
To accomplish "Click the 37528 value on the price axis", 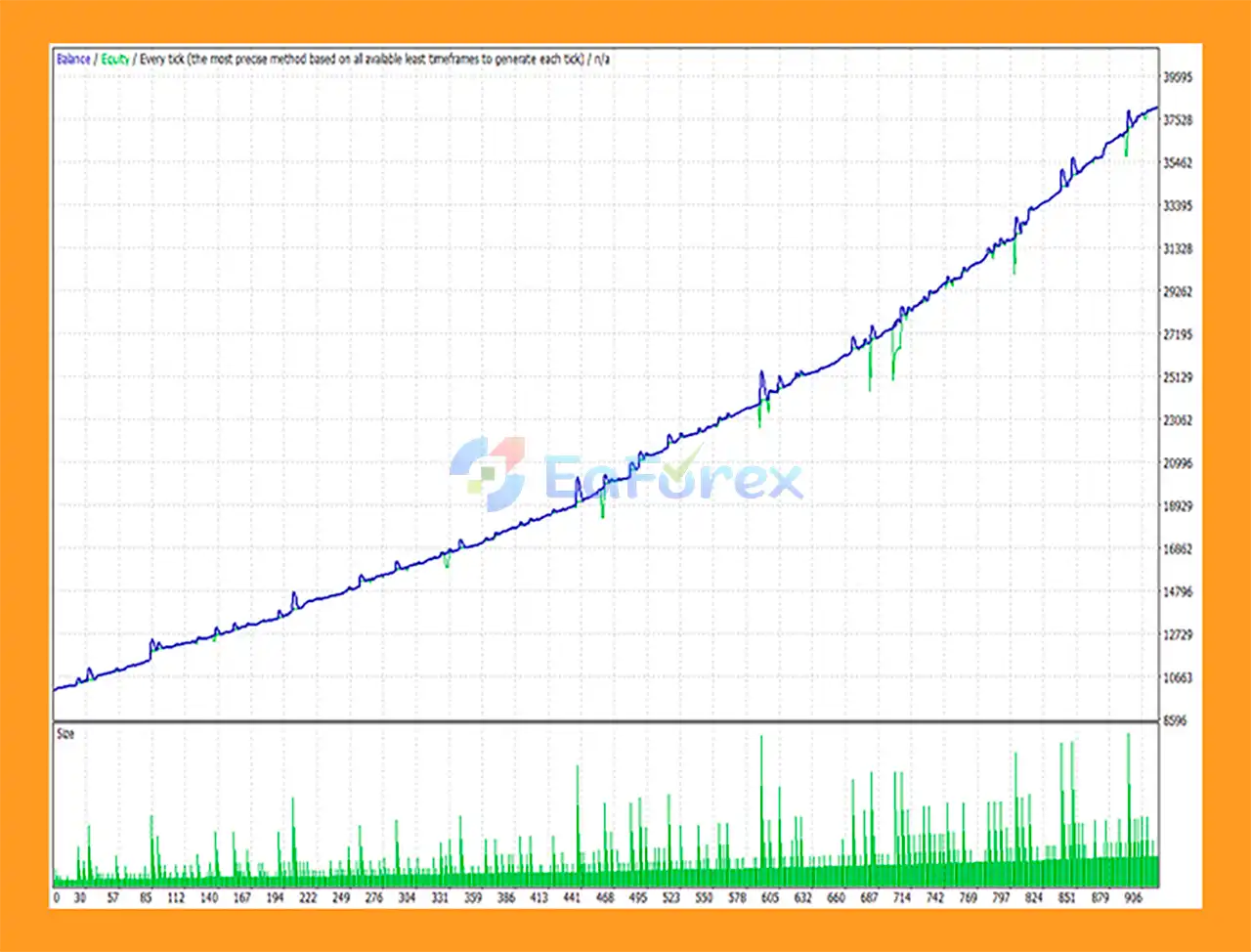I will (x=1178, y=120).
